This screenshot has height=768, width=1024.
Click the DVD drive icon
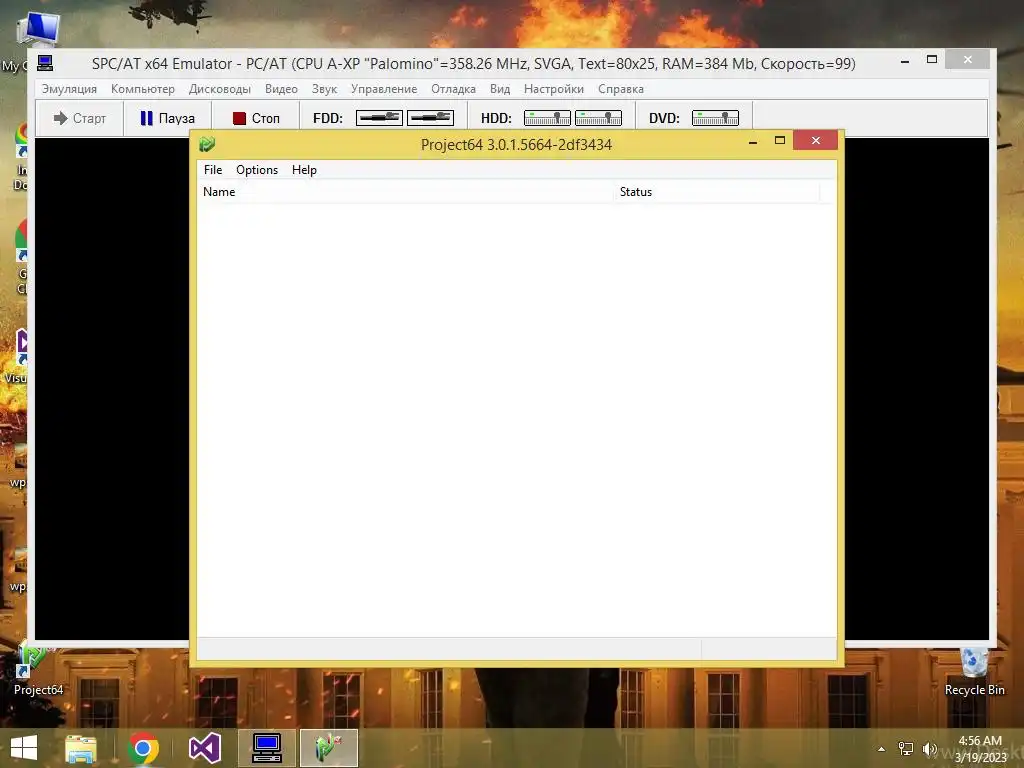(x=715, y=118)
